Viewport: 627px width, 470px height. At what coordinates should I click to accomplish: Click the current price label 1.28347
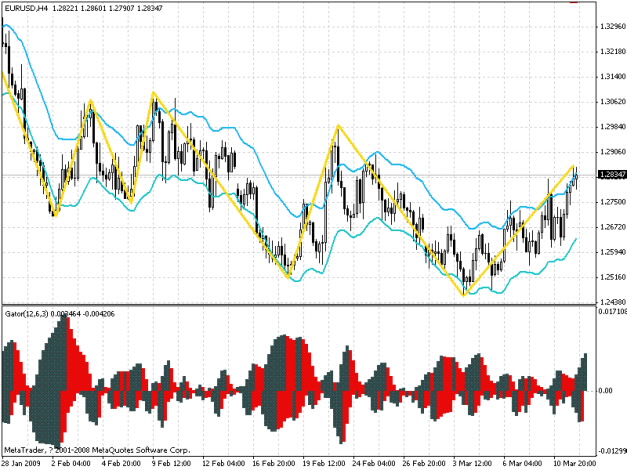tap(612, 174)
